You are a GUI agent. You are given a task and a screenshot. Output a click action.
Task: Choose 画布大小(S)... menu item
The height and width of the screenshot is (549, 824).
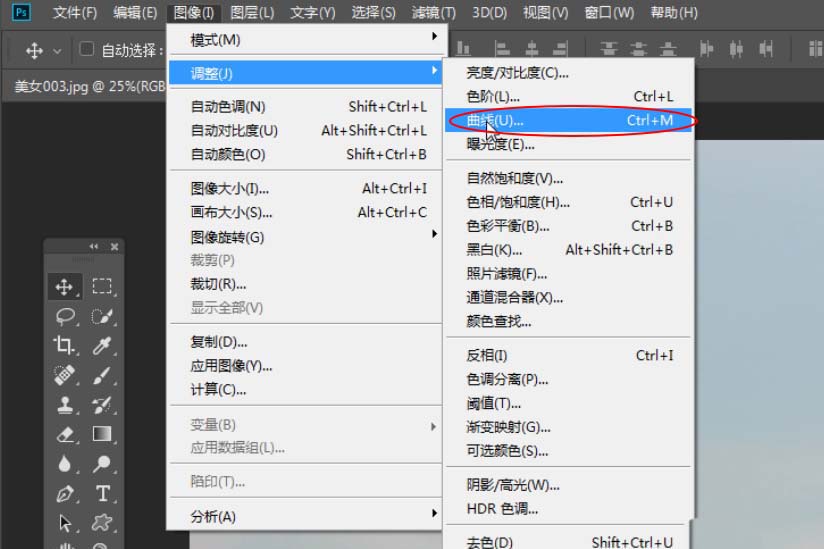307,212
